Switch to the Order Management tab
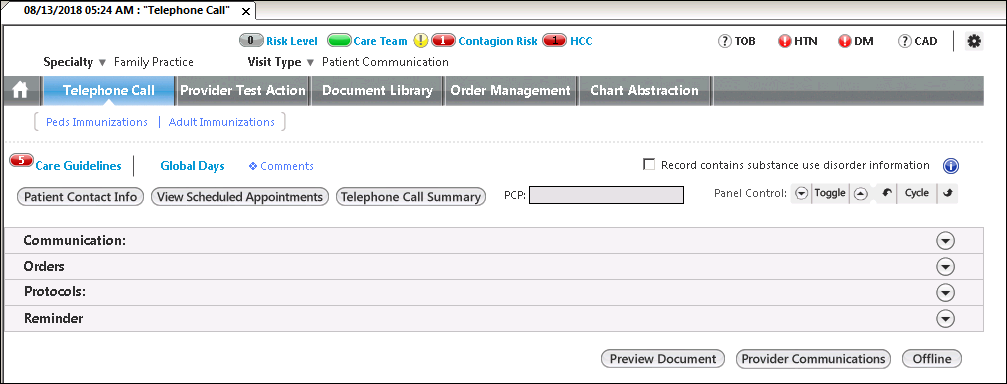 [x=511, y=91]
